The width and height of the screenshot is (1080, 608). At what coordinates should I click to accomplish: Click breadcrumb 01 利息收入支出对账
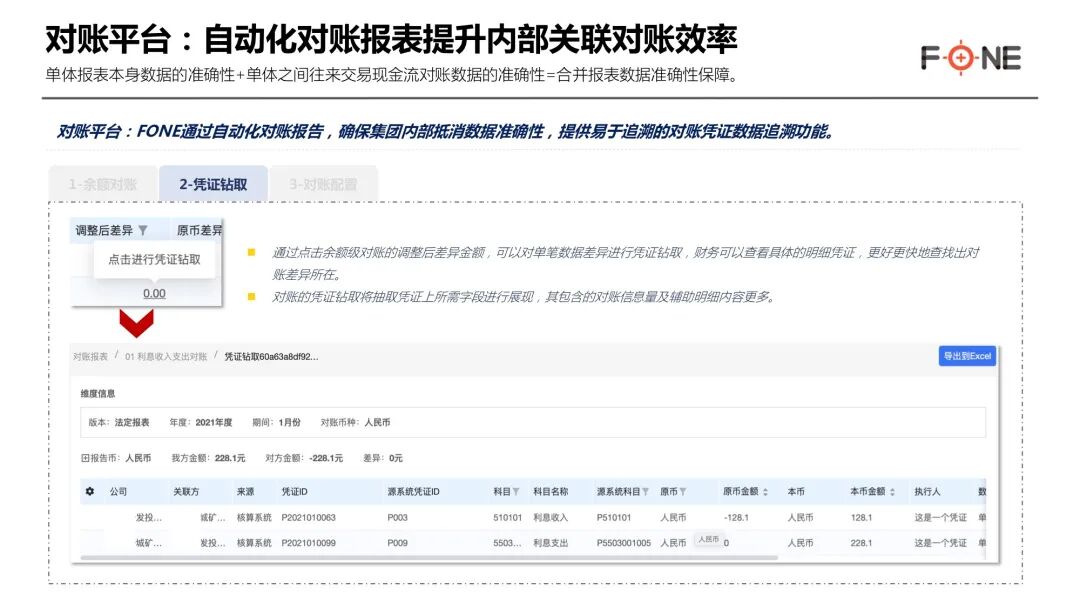tap(166, 356)
